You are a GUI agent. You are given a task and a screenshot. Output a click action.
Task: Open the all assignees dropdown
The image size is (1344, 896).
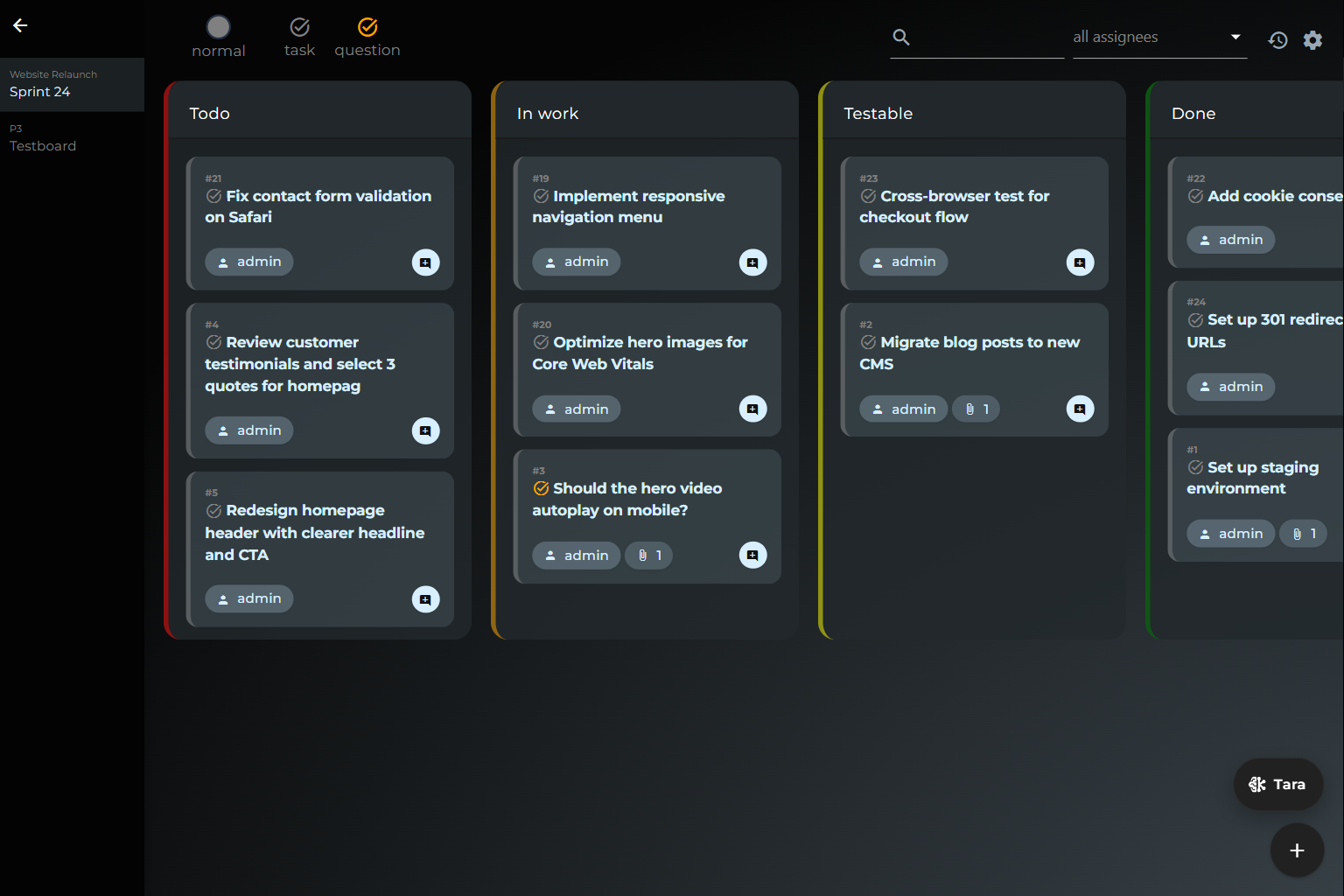pyautogui.click(x=1159, y=38)
